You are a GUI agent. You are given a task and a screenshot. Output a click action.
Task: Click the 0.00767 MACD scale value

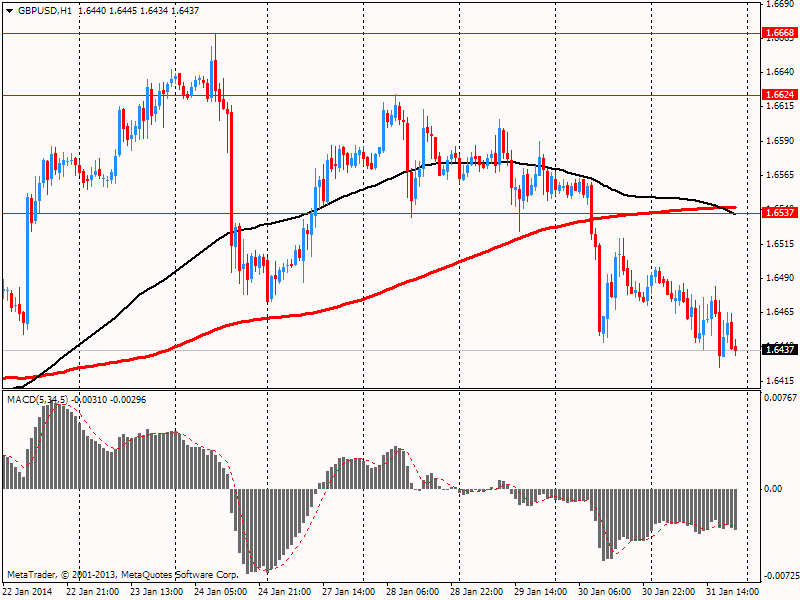780,397
